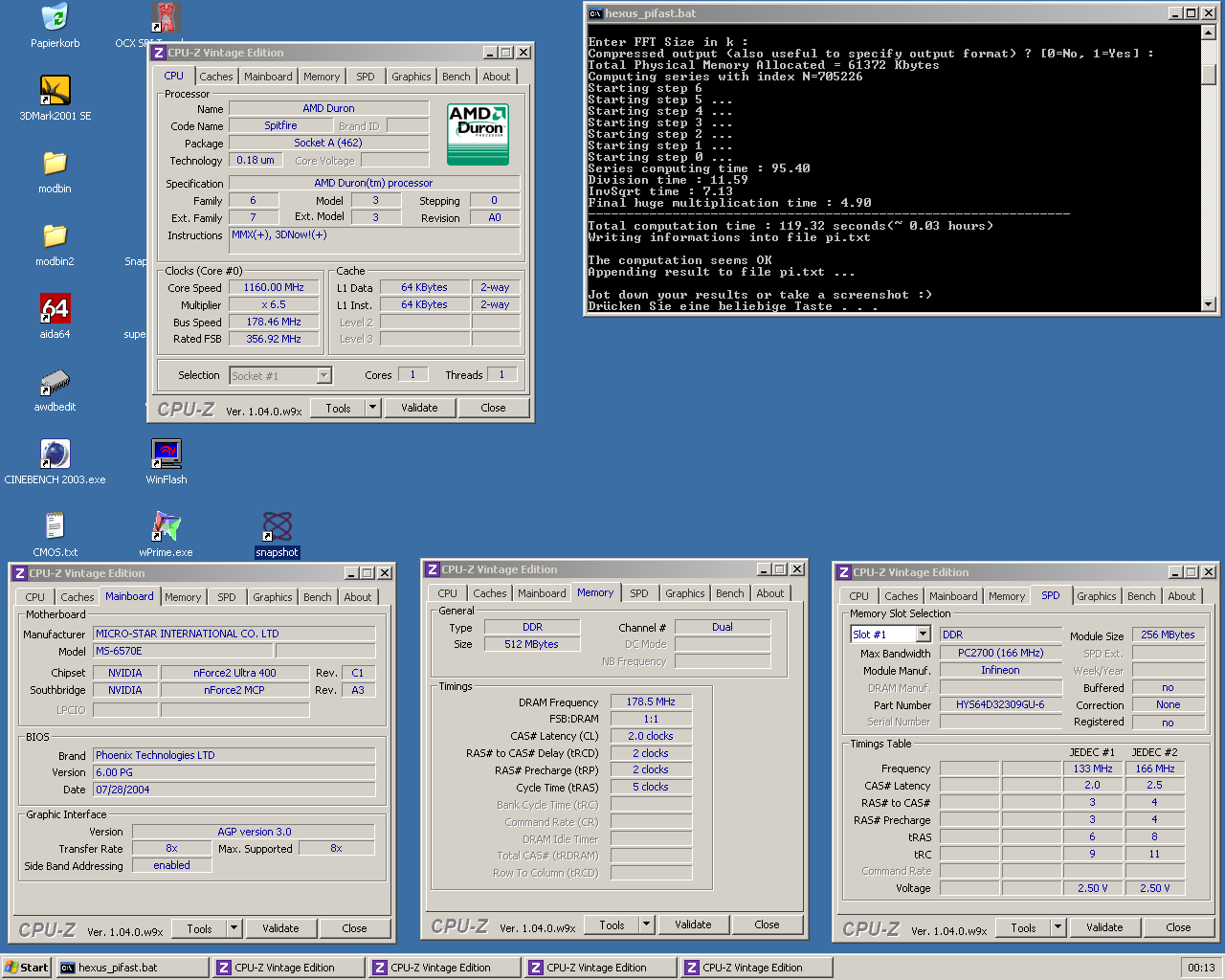The width and height of the screenshot is (1225, 980).
Task: Open the Tools dropdown arrow in SPD window
Action: pyautogui.click(x=1058, y=927)
